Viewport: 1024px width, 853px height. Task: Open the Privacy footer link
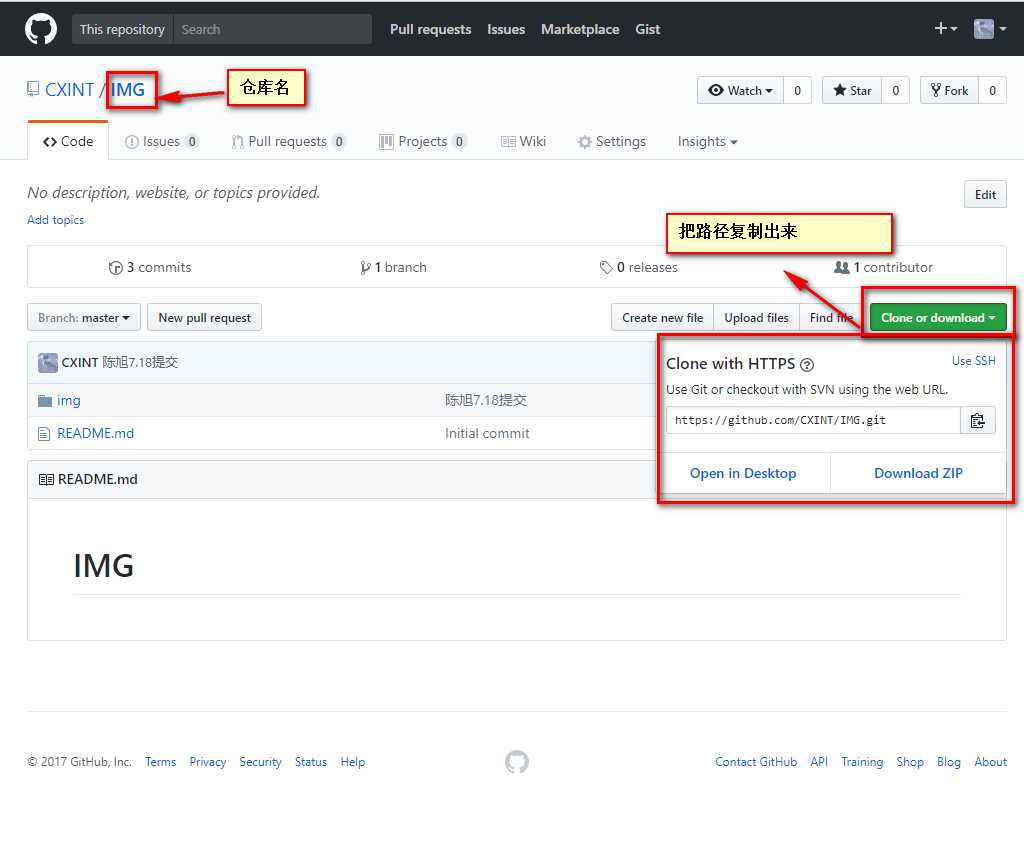[208, 762]
